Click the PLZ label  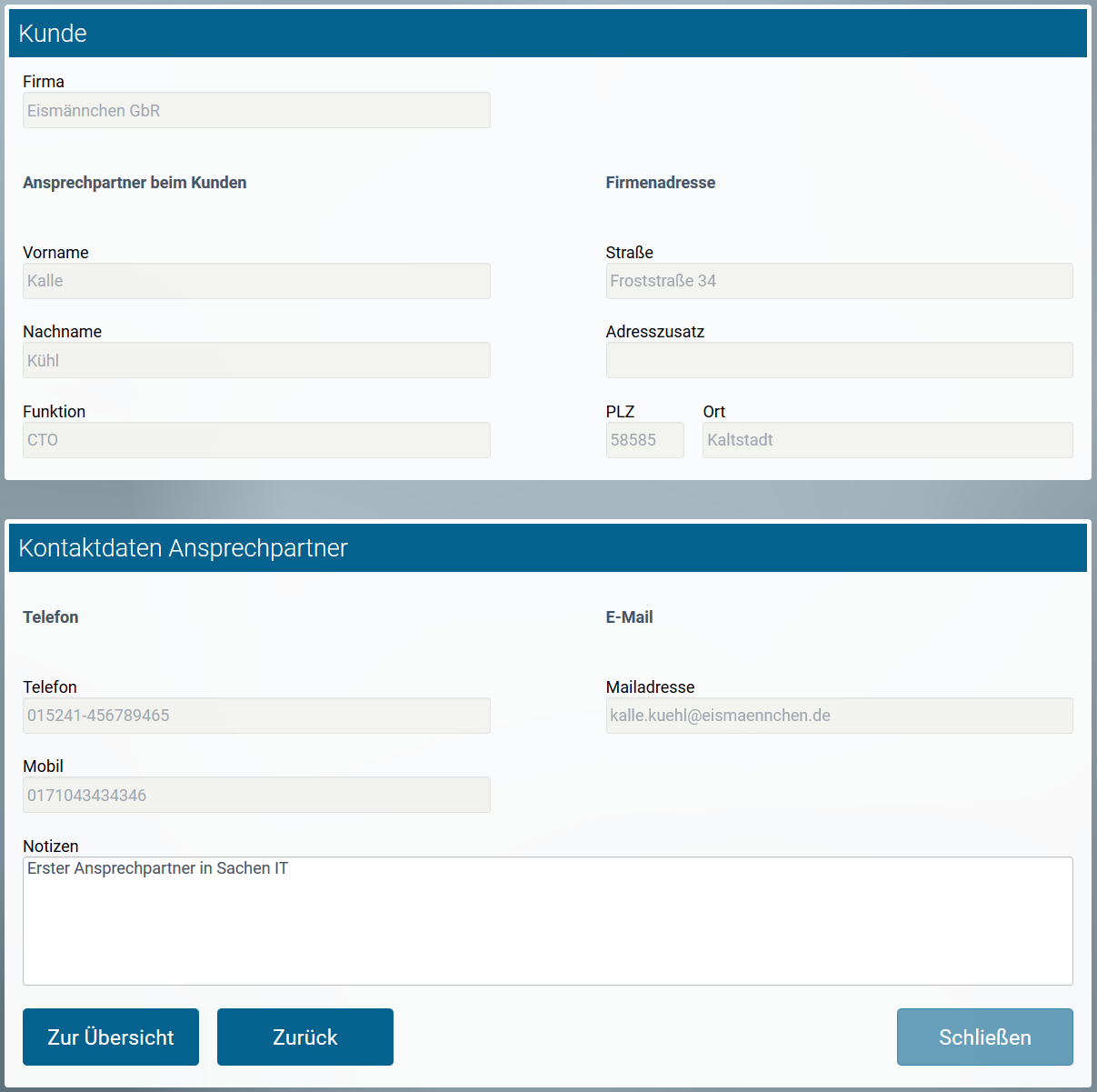click(620, 412)
